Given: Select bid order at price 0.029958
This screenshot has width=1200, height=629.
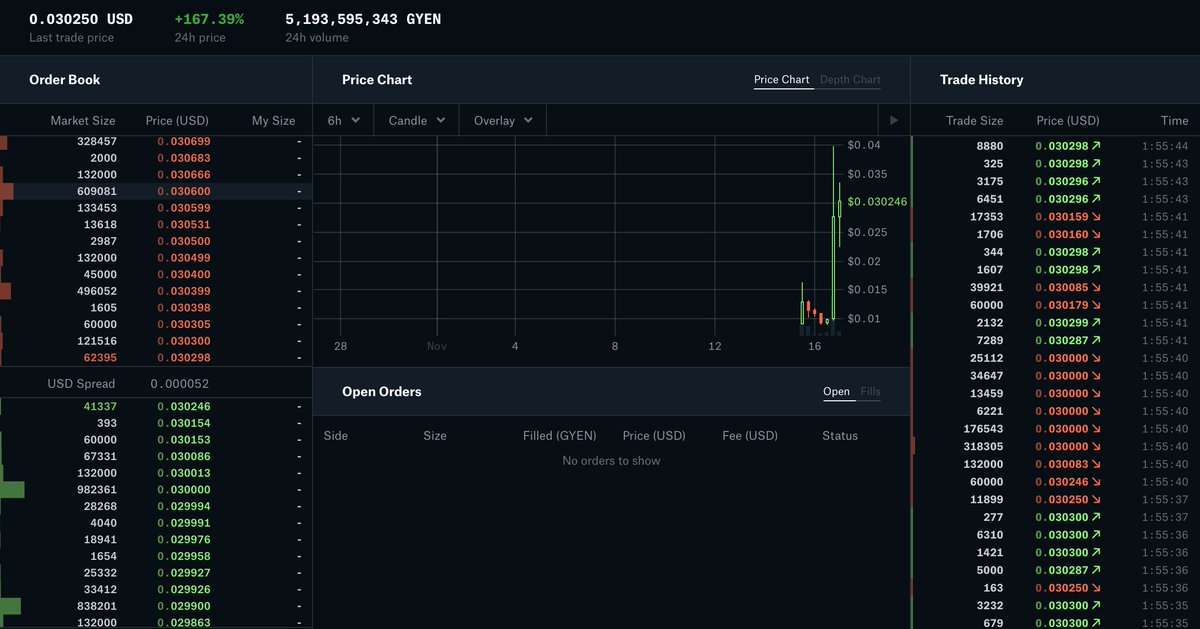Looking at the screenshot, I should 156,556.
